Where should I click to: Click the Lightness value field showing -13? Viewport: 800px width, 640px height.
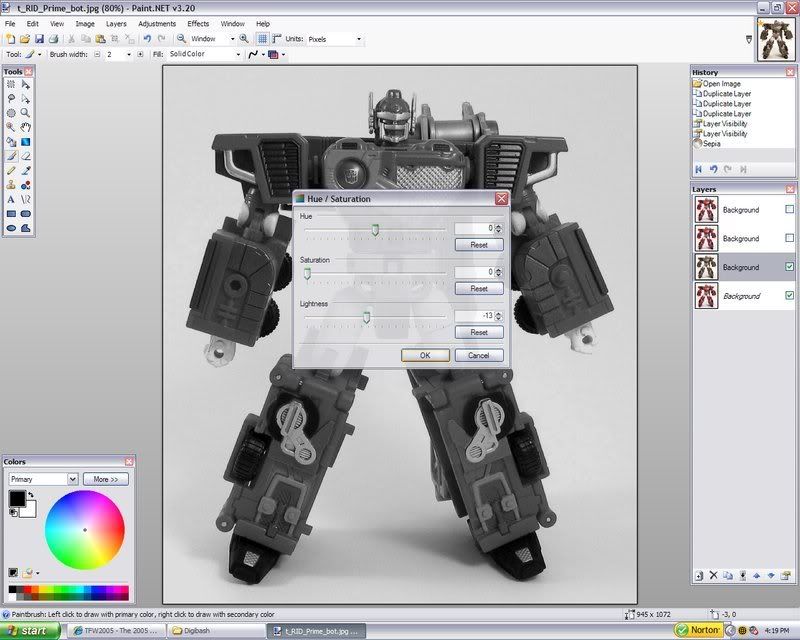(474, 316)
